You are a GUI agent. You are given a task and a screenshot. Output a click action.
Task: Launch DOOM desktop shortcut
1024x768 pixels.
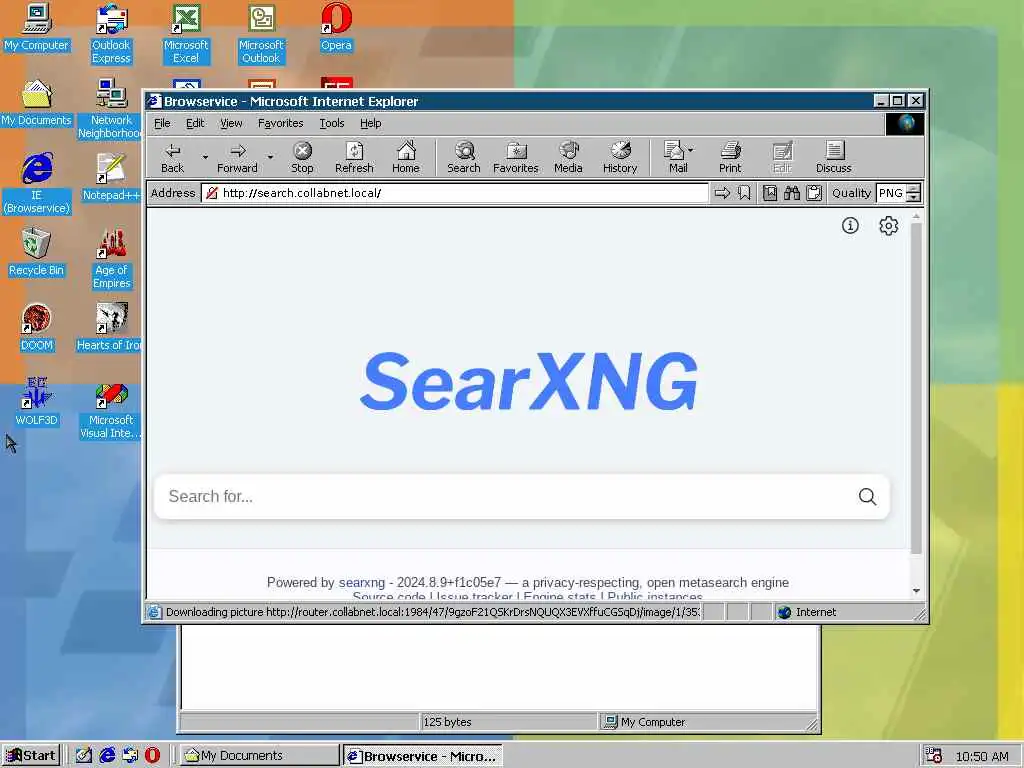[37, 328]
